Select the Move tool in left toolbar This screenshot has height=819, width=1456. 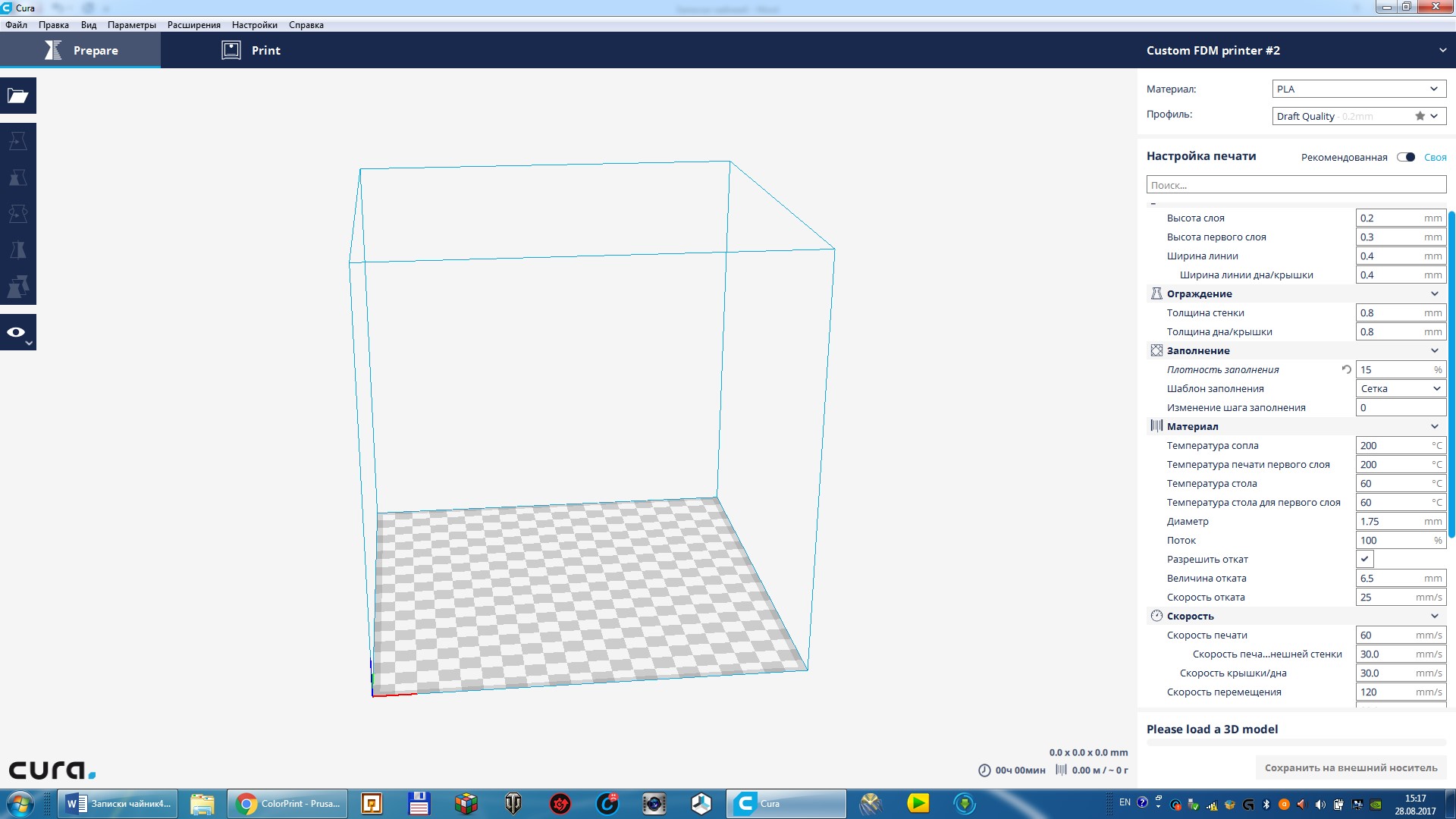(18, 141)
